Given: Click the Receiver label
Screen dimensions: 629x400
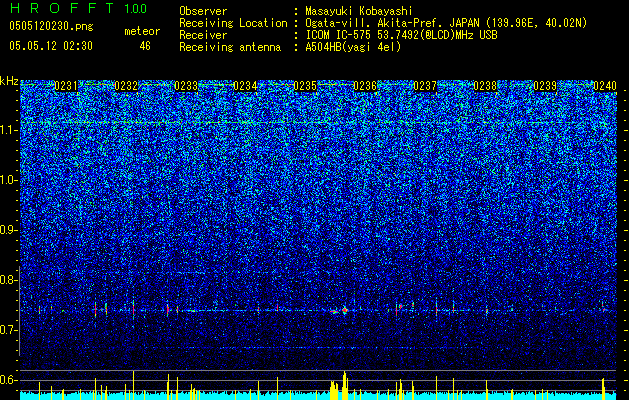Looking at the screenshot, I should (203, 35).
